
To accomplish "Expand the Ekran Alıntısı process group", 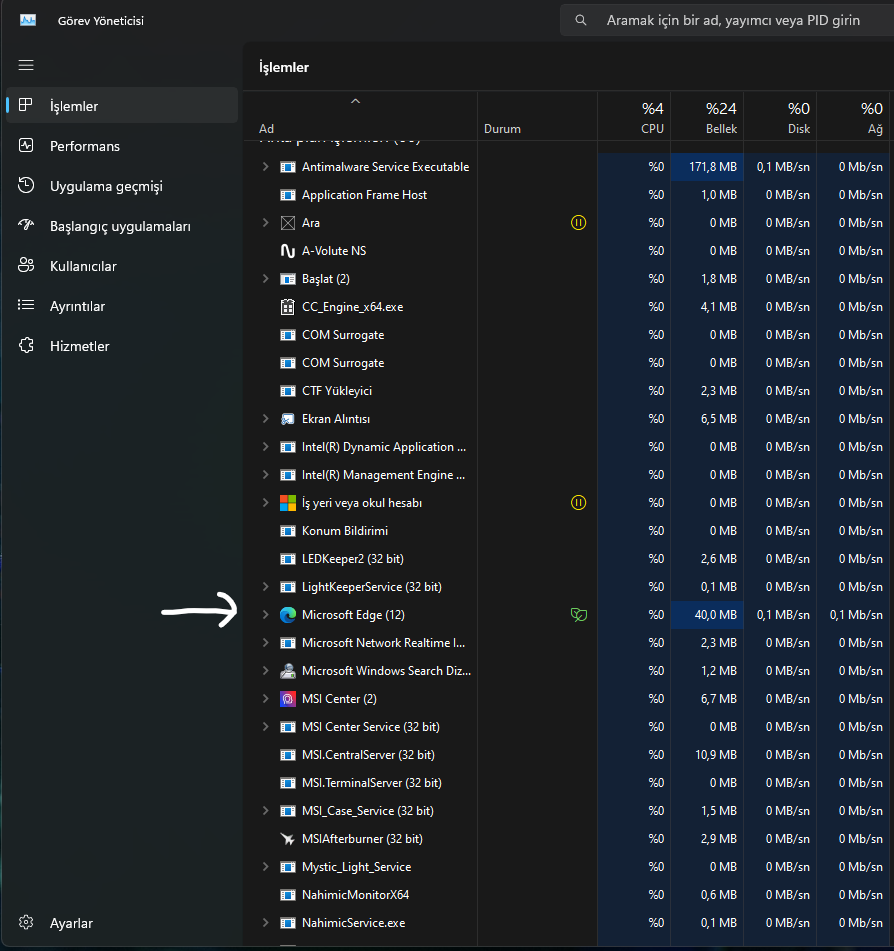I will coord(265,418).
